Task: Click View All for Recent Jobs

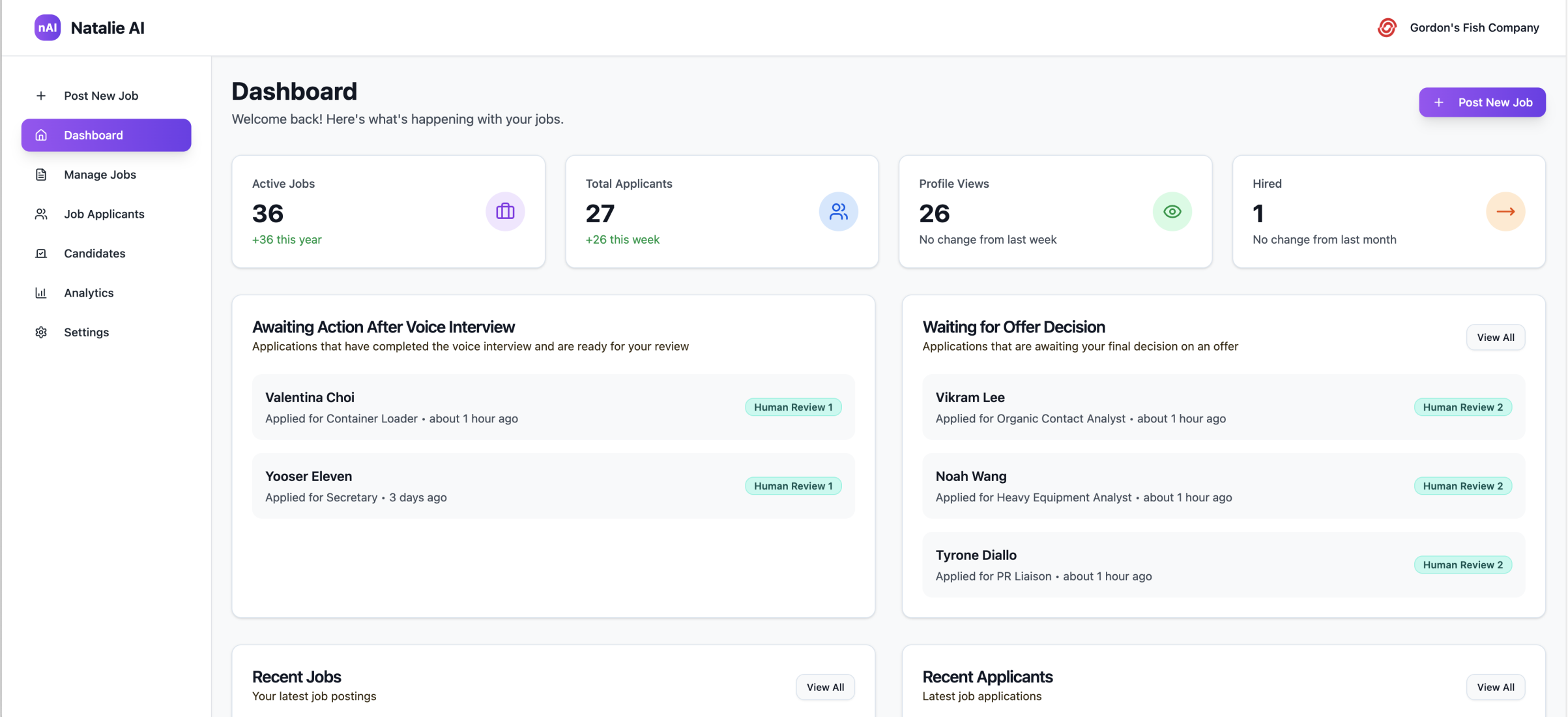Action: pyautogui.click(x=825, y=687)
